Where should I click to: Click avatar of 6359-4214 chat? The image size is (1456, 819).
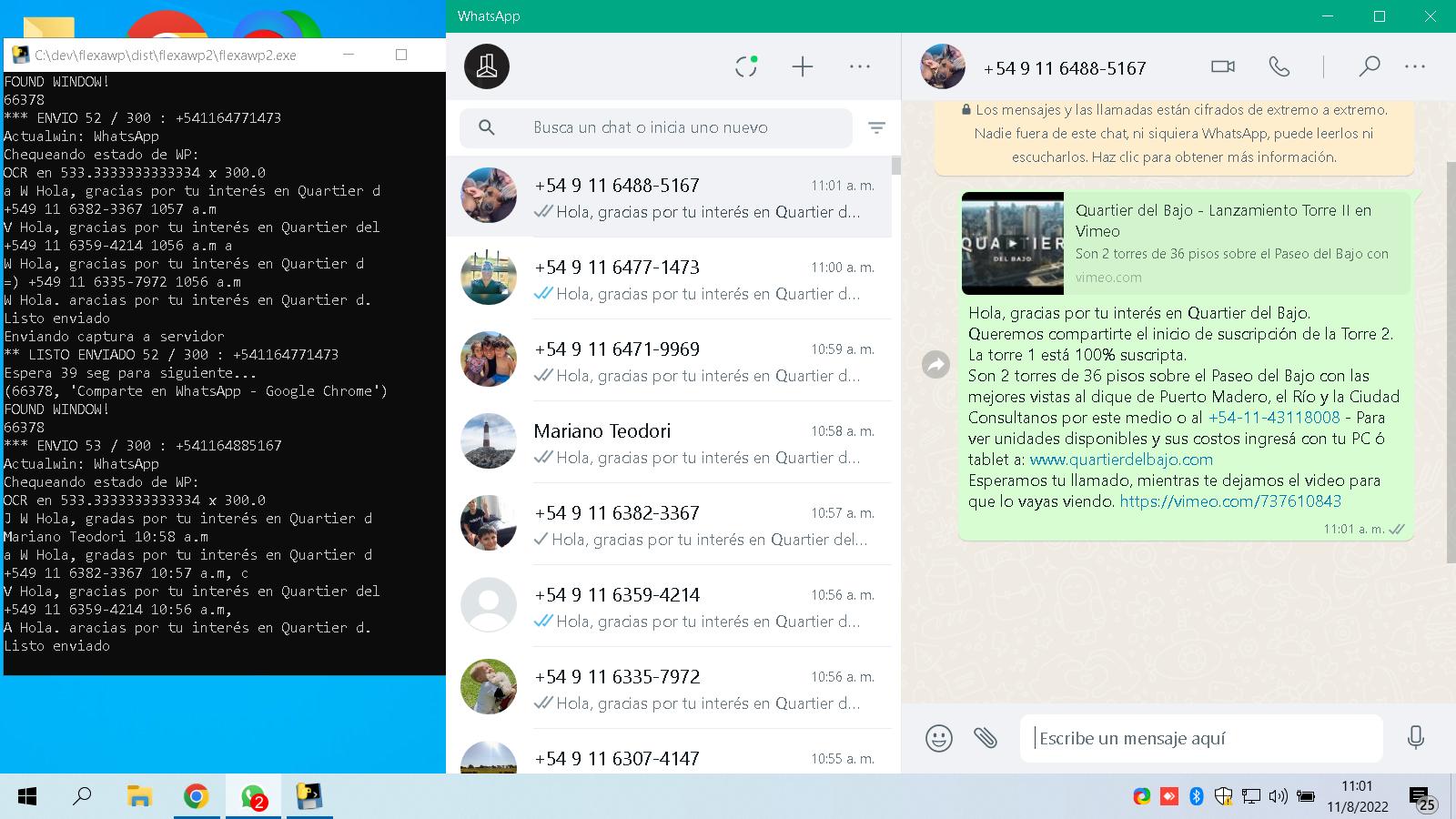click(x=489, y=605)
